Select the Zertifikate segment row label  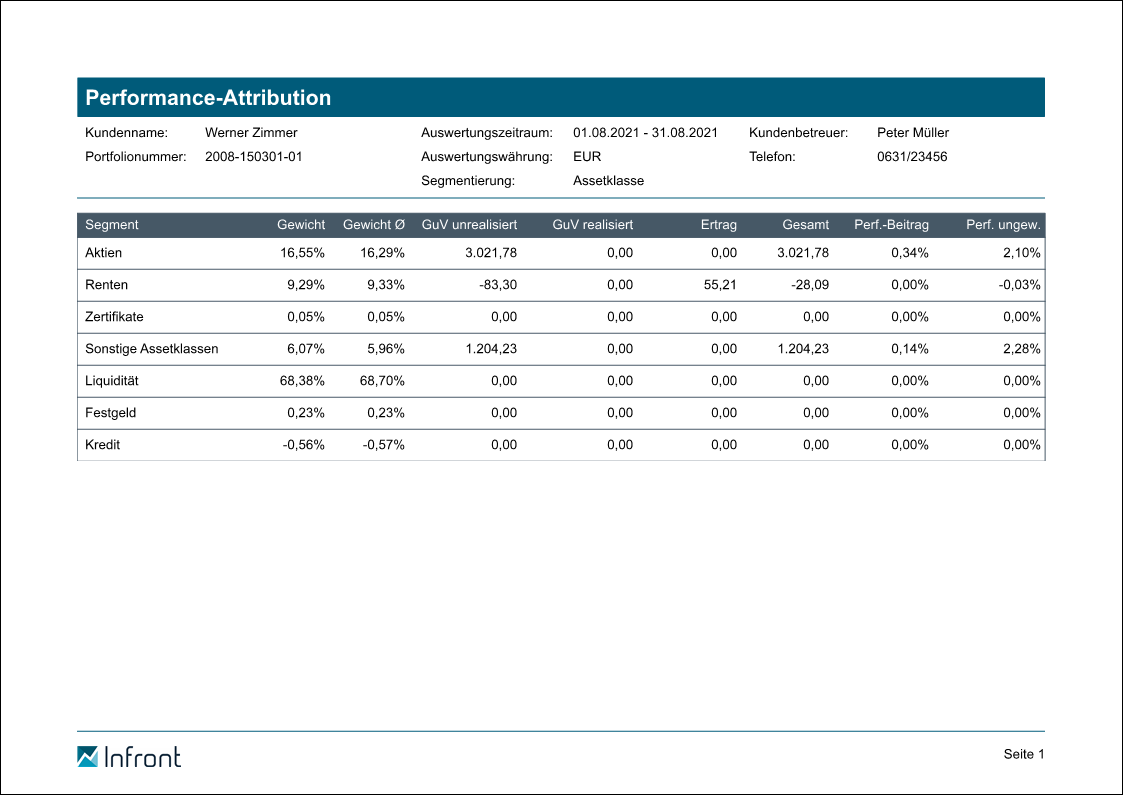[114, 317]
